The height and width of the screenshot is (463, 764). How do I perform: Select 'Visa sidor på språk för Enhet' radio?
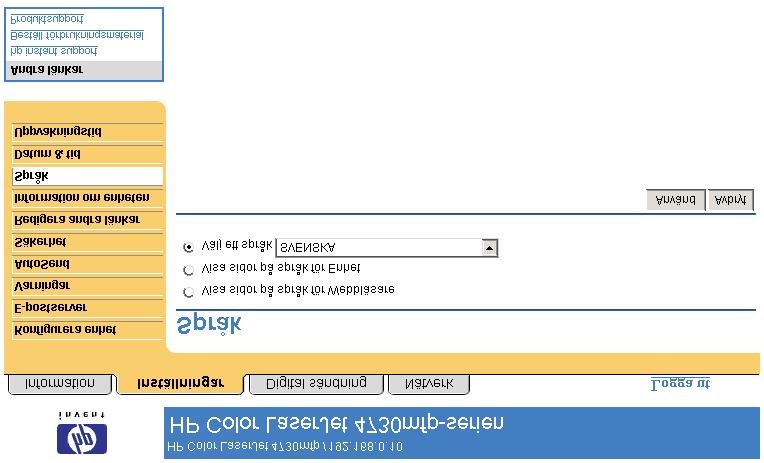(188, 270)
